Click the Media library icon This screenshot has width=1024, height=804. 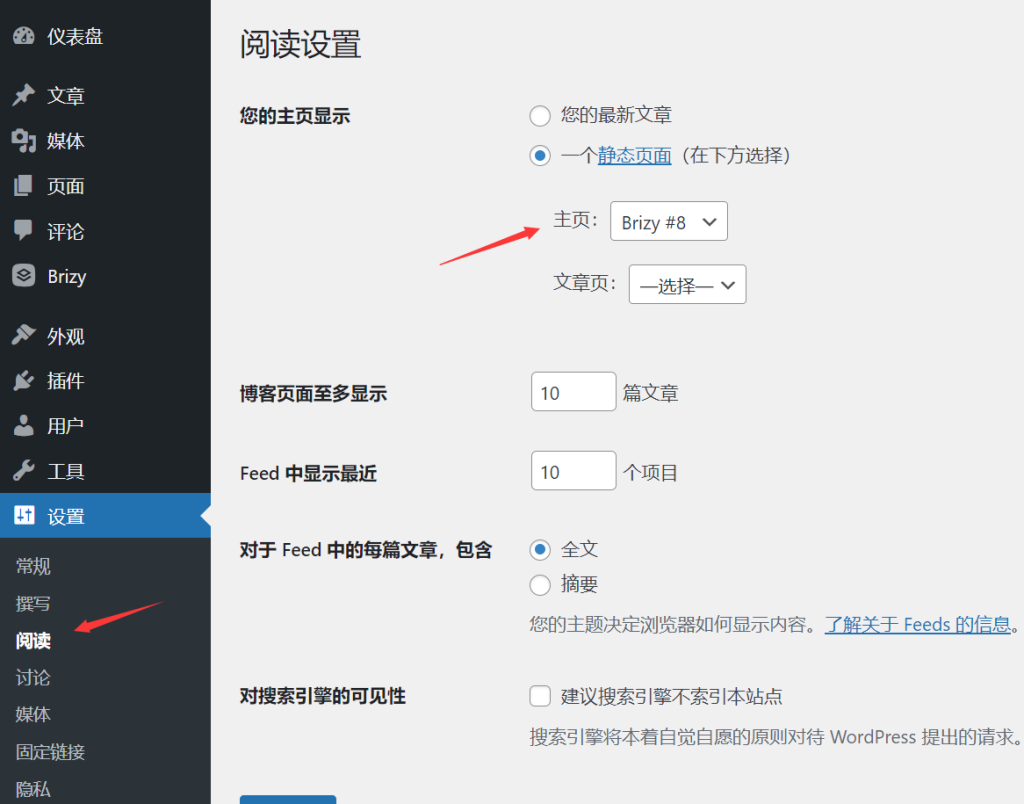(x=24, y=141)
